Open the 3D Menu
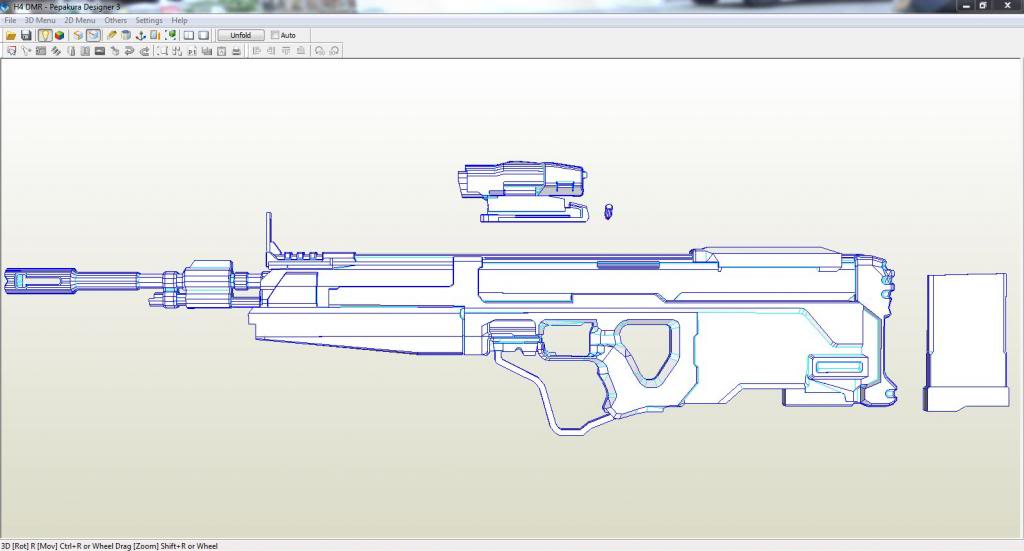 (40, 20)
